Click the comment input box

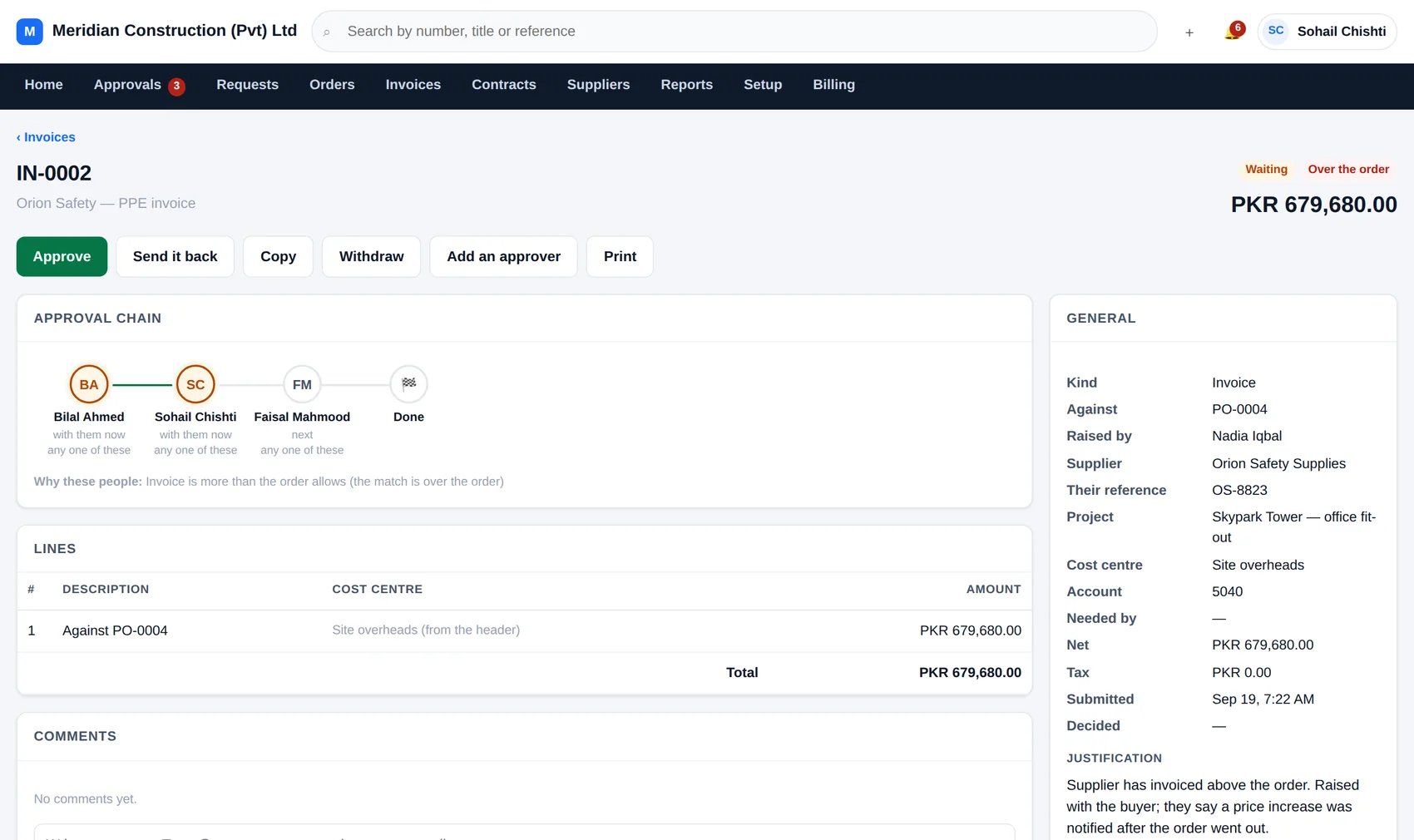click(524, 832)
